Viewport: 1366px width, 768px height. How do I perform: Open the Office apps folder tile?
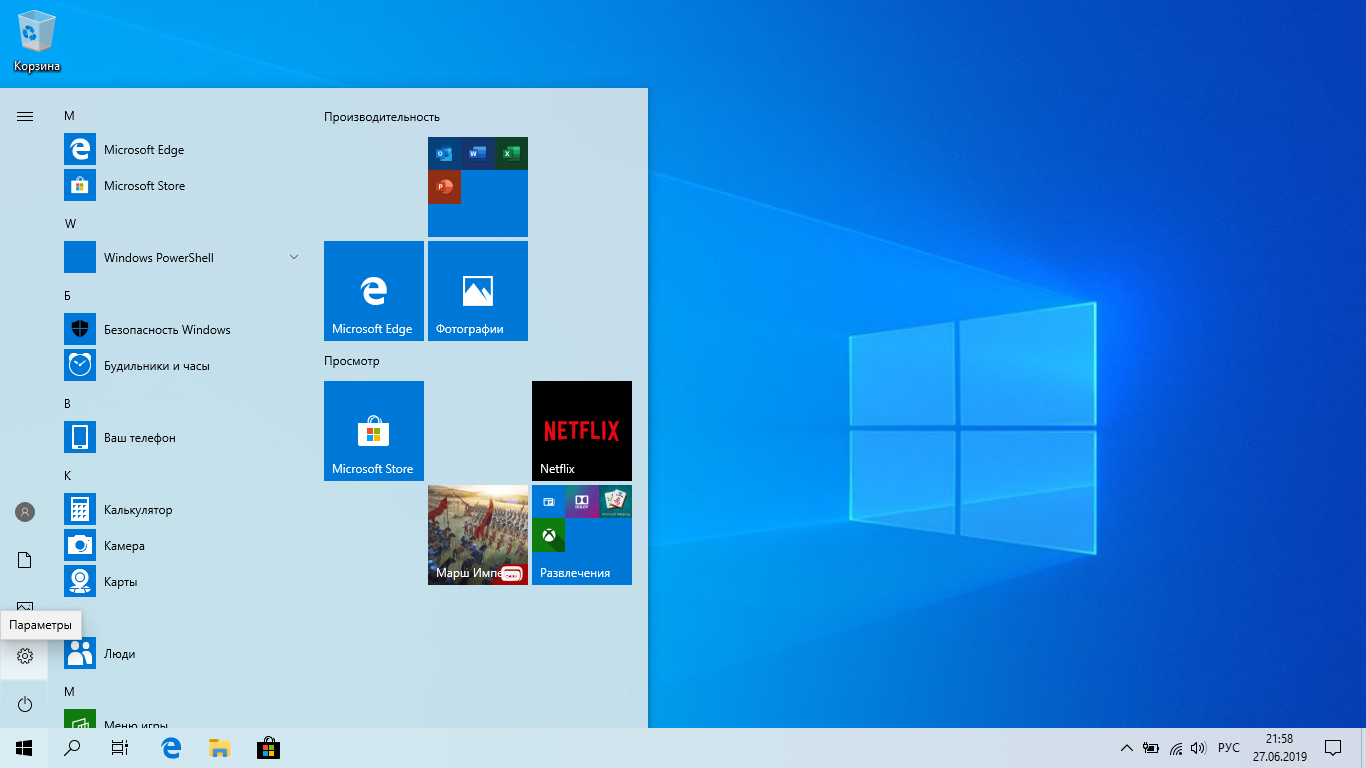(478, 187)
